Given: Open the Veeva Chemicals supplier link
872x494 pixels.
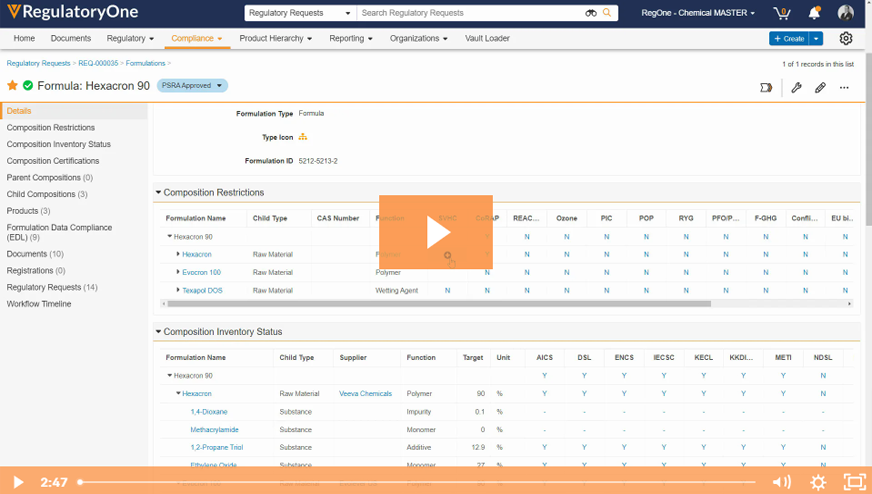Looking at the screenshot, I should click(365, 394).
